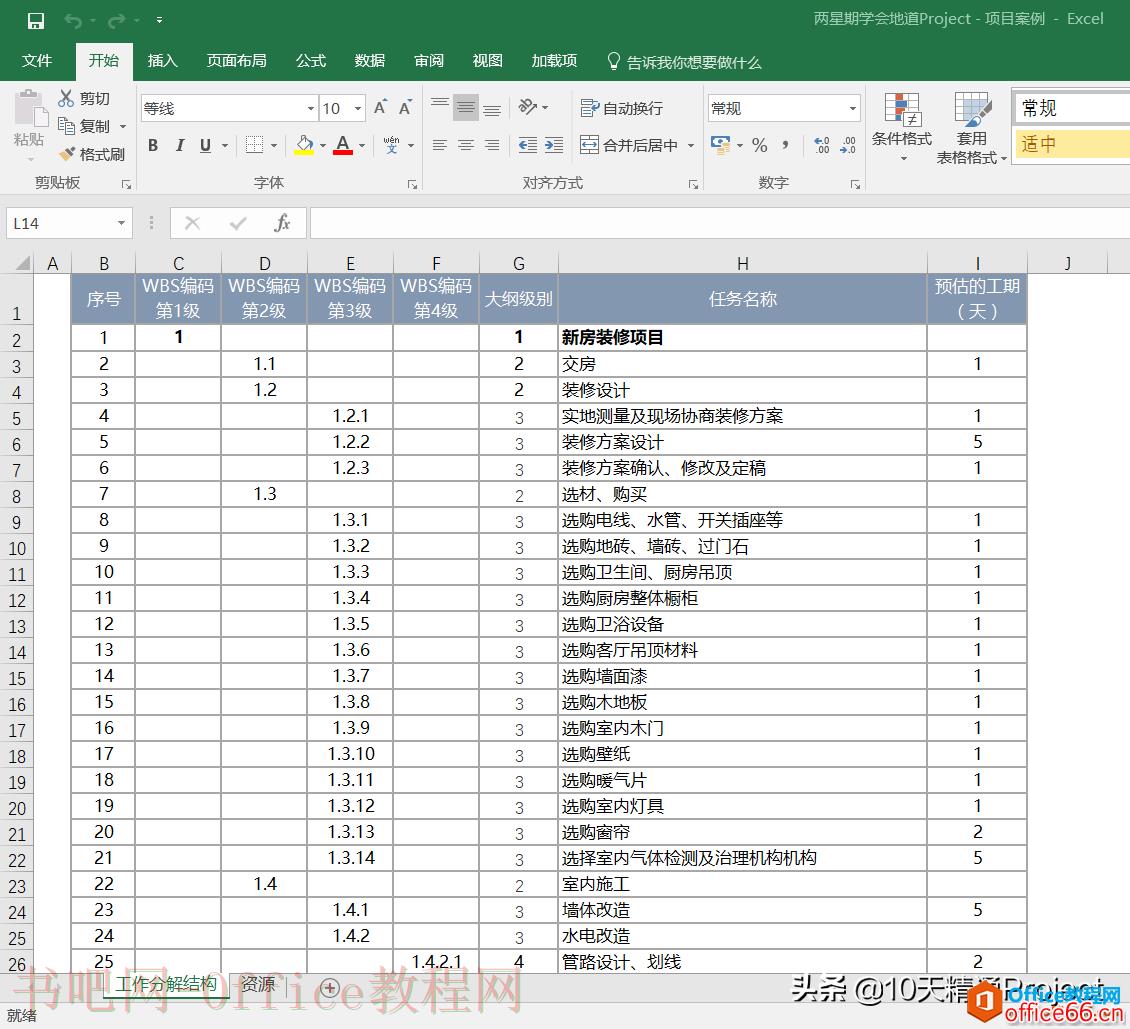Switch to the 视图 ribbon tab
1130x1029 pixels.
[x=487, y=61]
